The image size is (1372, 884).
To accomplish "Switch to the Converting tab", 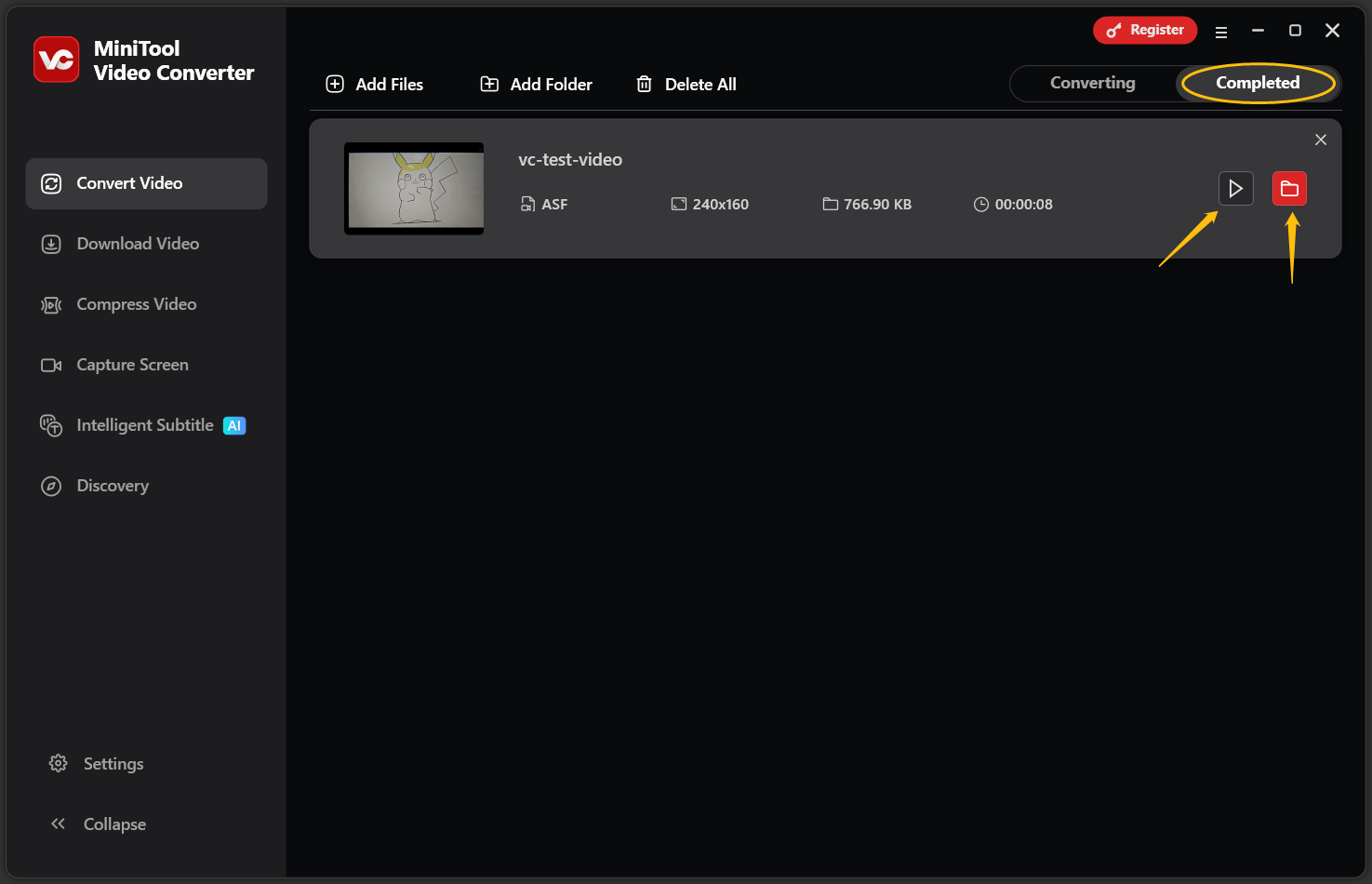I will (1093, 83).
